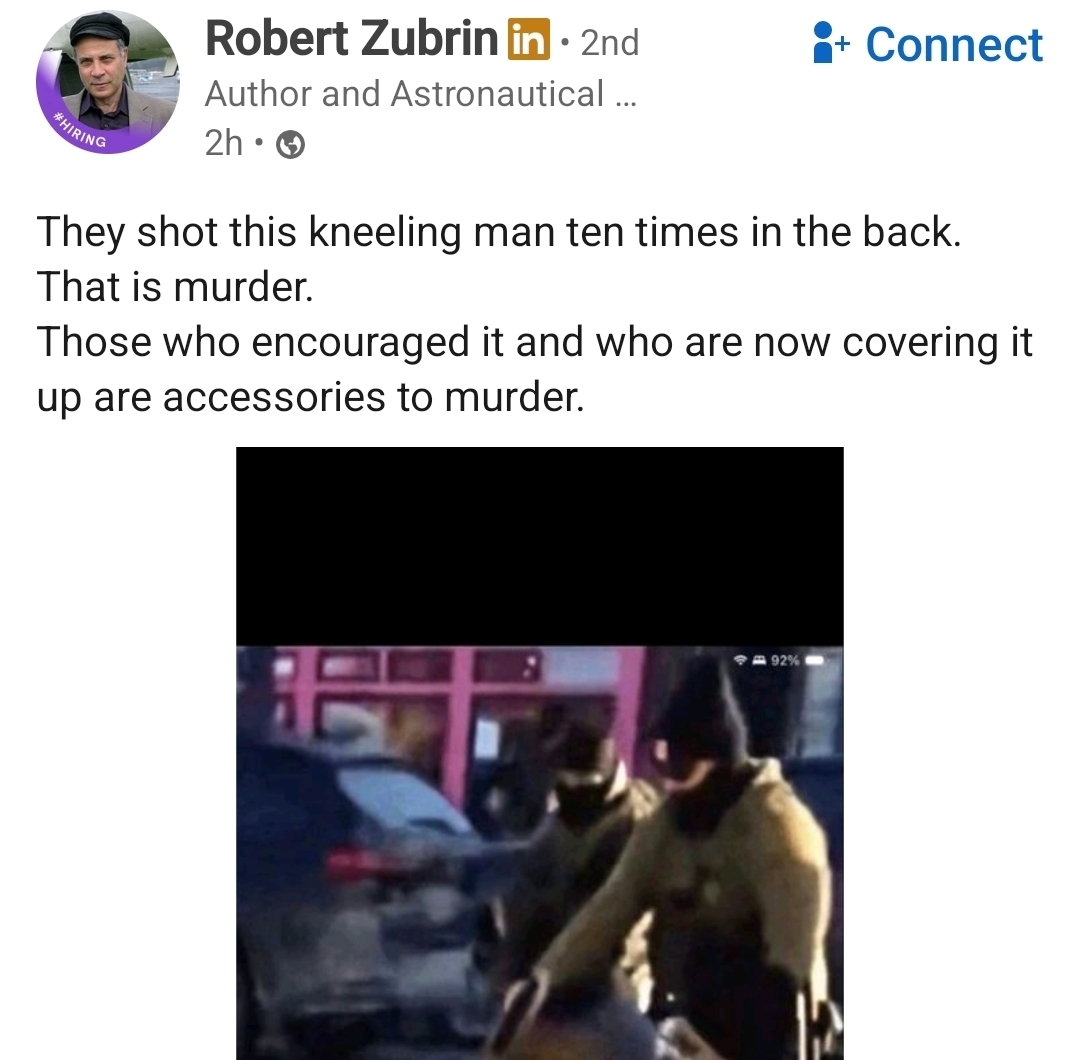
Task: Click the small icon beside Wi-Fi symbol
Action: point(758,661)
